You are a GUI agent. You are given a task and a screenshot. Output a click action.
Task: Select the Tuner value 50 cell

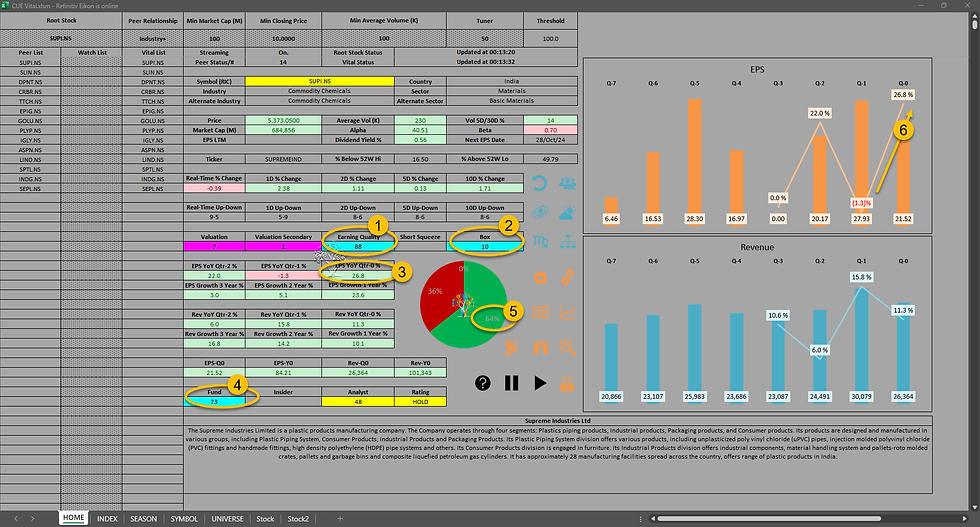[485, 38]
